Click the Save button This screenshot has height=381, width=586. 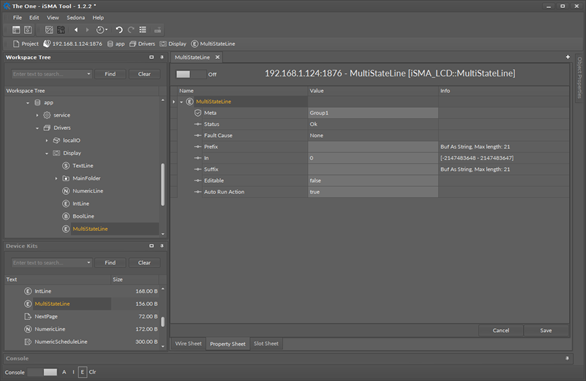[546, 330]
